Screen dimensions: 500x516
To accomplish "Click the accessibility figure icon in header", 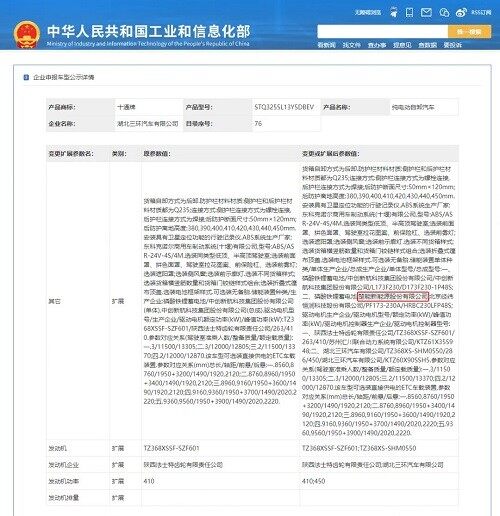I will tap(394, 13).
